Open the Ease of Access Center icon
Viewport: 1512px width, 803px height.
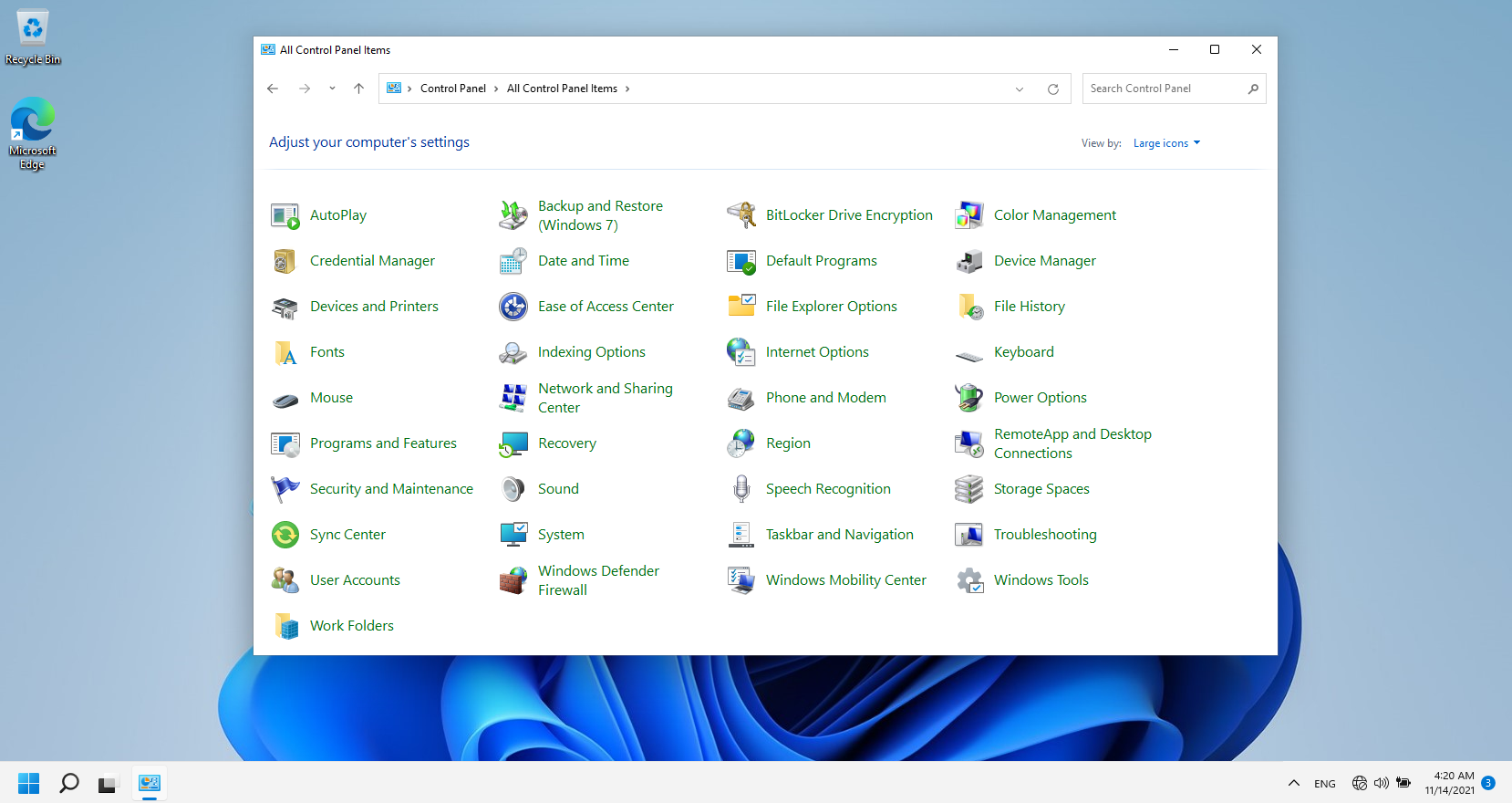pyautogui.click(x=513, y=307)
